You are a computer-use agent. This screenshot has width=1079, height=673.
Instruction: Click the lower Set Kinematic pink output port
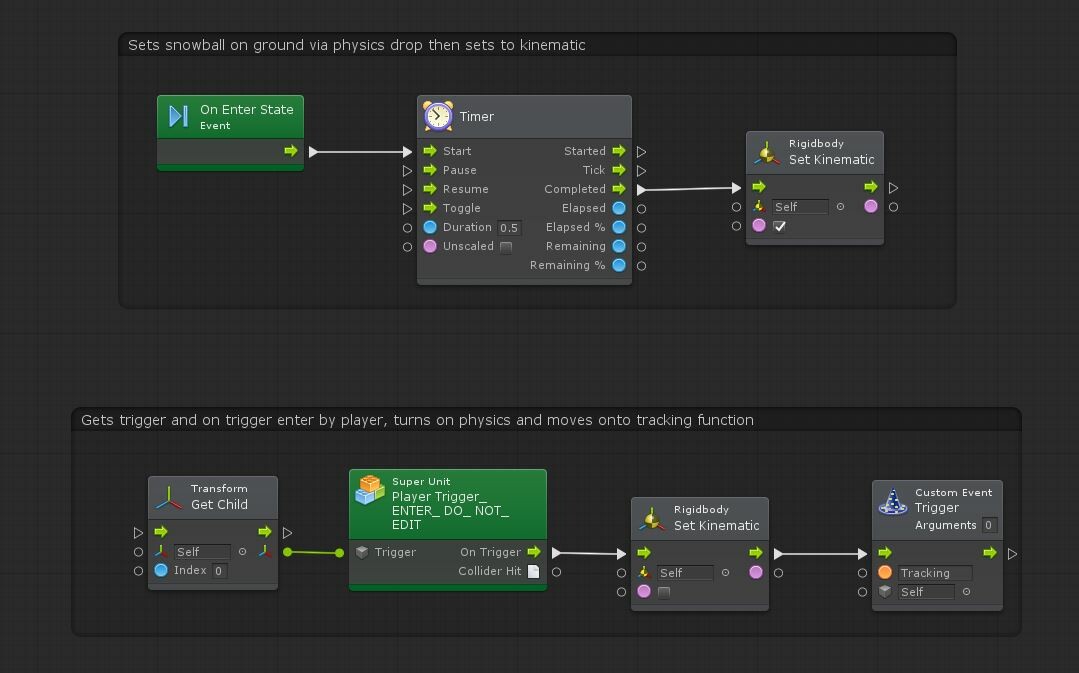756,573
